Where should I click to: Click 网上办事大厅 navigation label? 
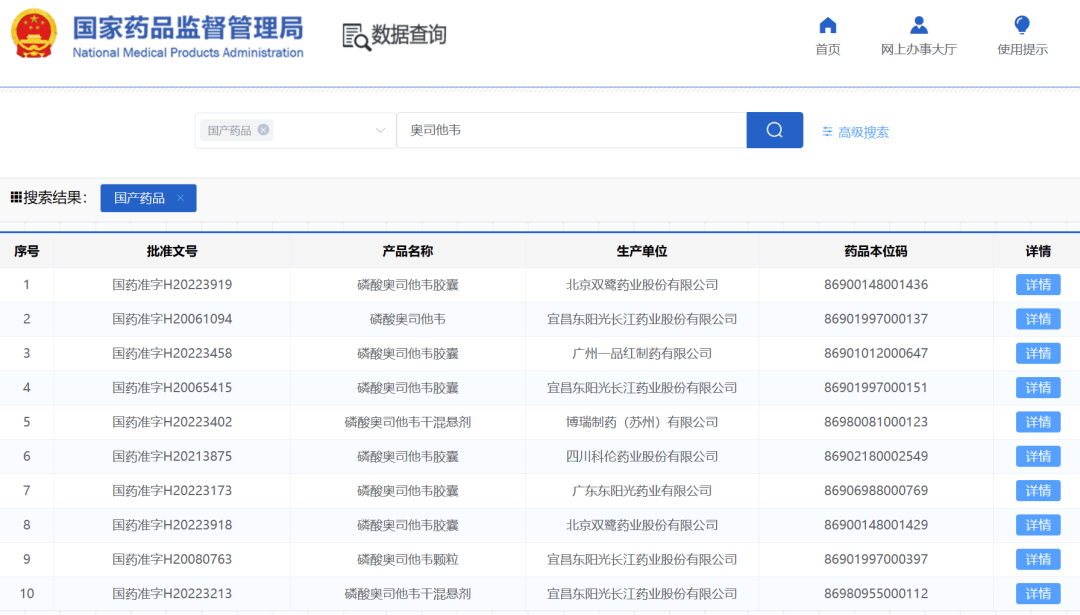[x=919, y=50]
